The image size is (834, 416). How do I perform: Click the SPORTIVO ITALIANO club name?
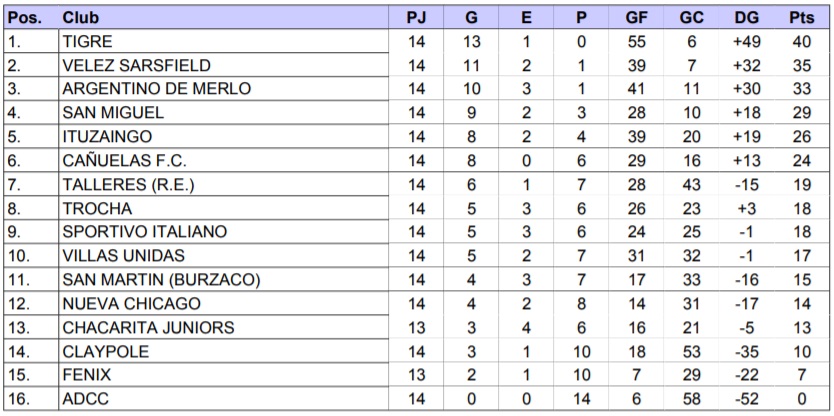(x=144, y=232)
